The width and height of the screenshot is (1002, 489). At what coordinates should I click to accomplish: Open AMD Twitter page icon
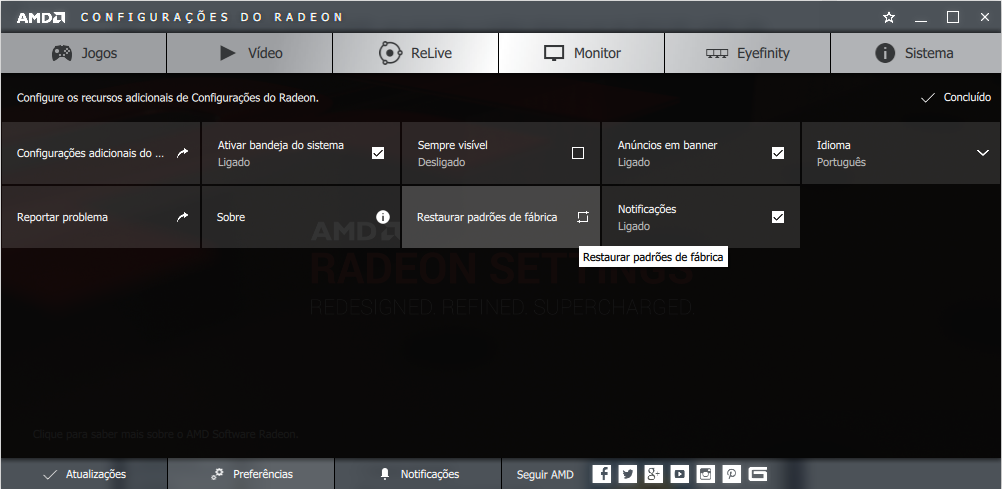tap(628, 474)
